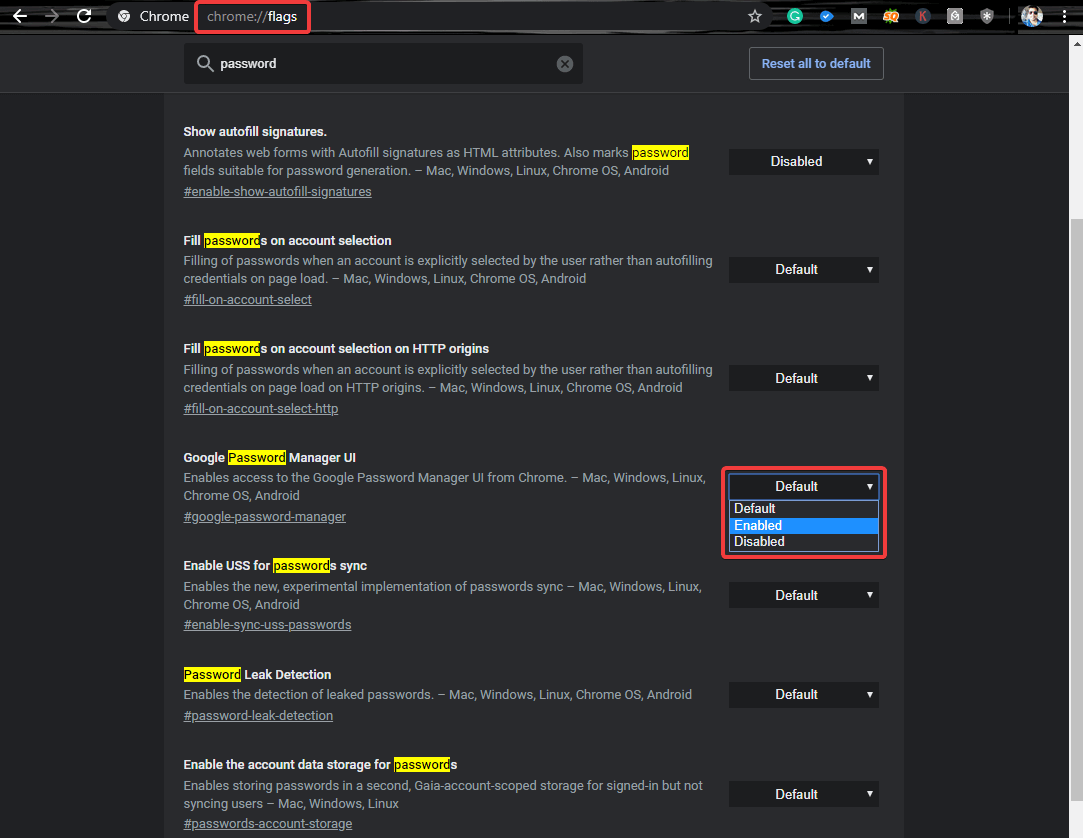
Task: Open the blue checkmark extension
Action: click(826, 16)
